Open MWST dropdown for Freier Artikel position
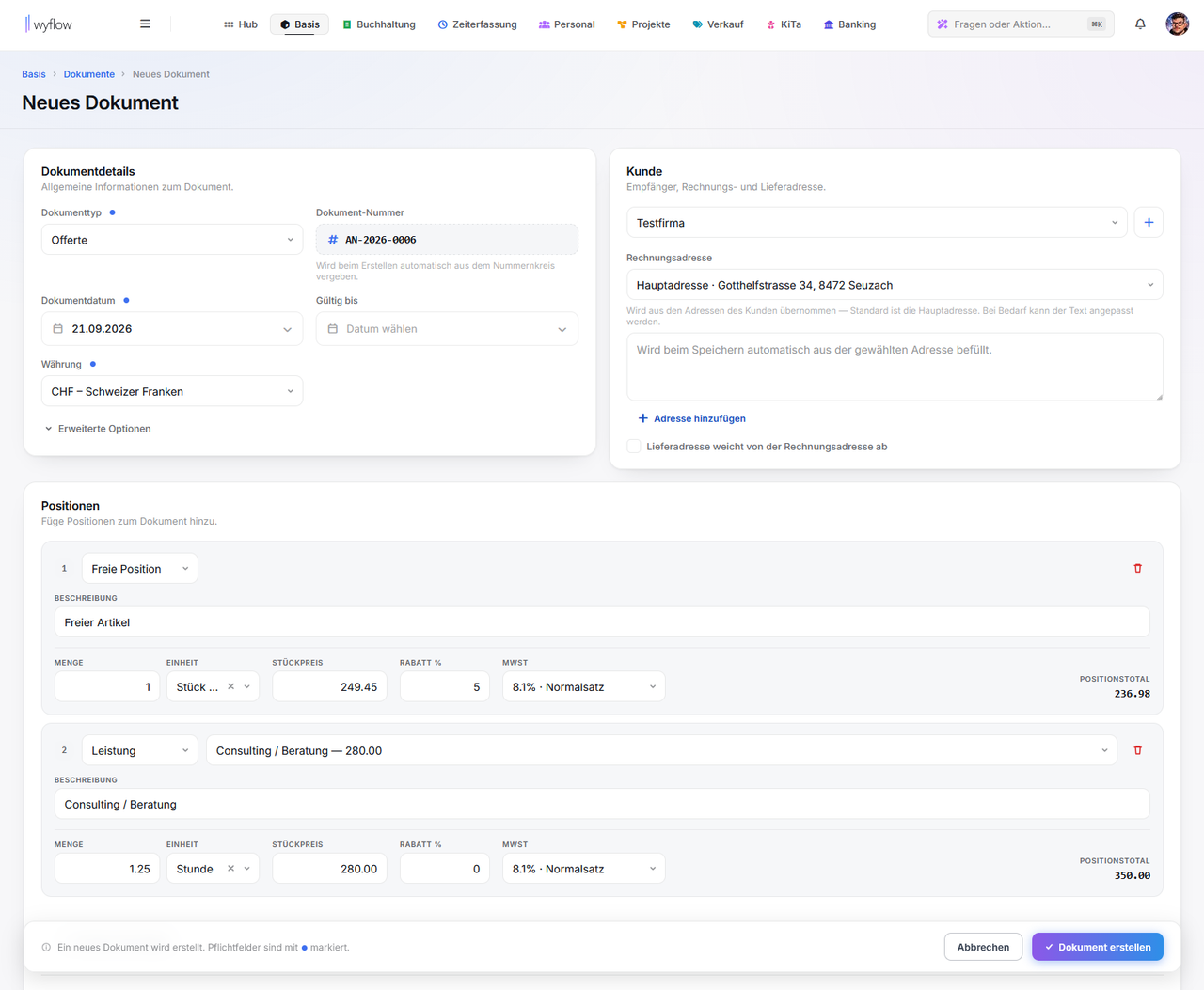This screenshot has height=990, width=1204. point(583,686)
